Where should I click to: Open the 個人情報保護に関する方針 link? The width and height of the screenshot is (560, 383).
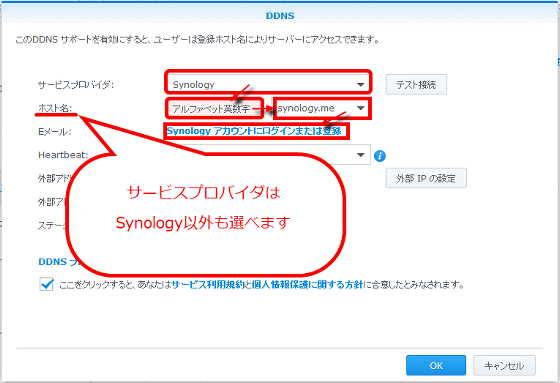[x=308, y=285]
